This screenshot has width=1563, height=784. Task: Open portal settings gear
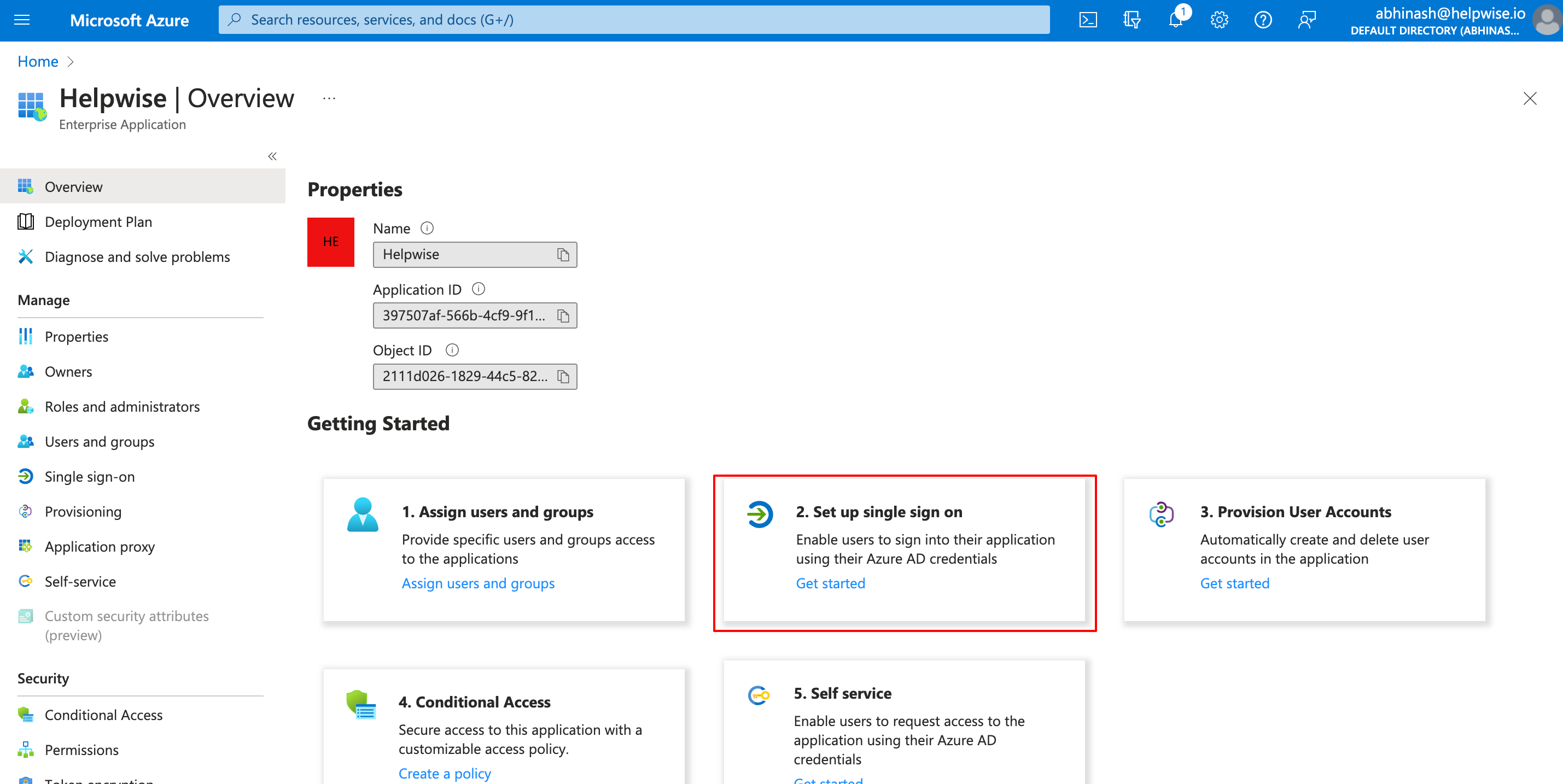coord(1219,20)
